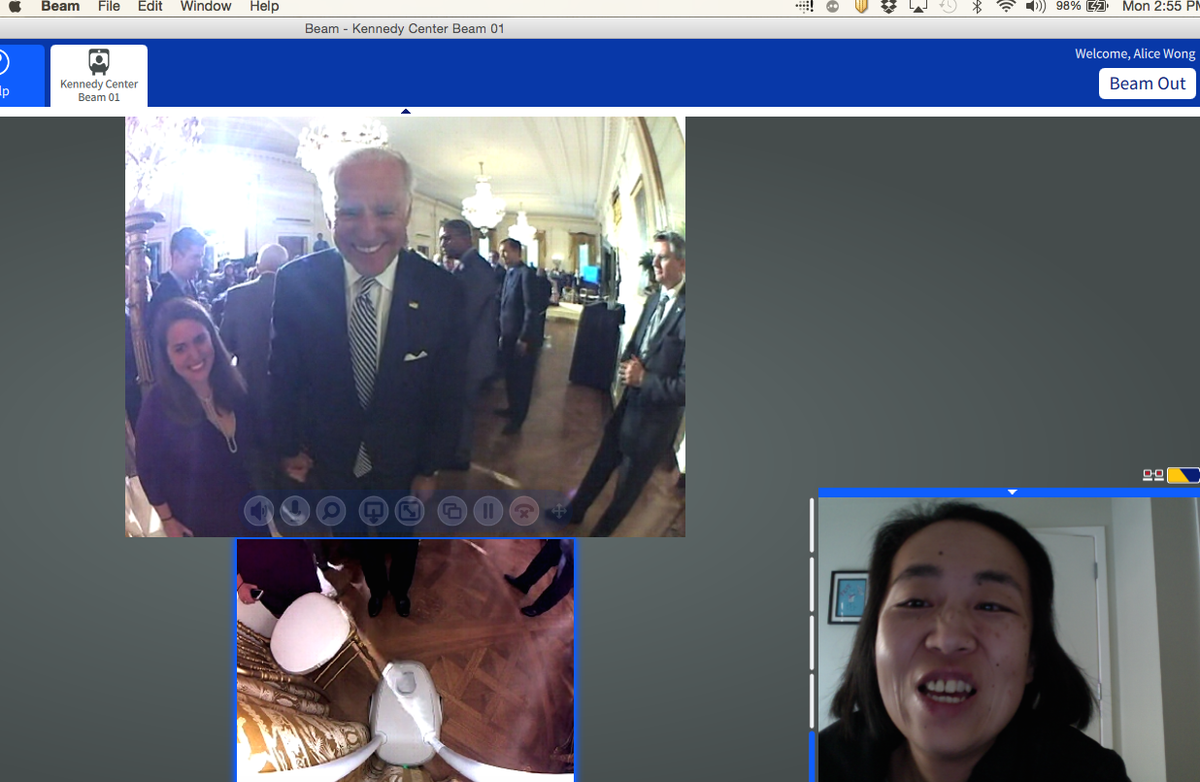Expand the self-view panel top arrow

point(1012,492)
